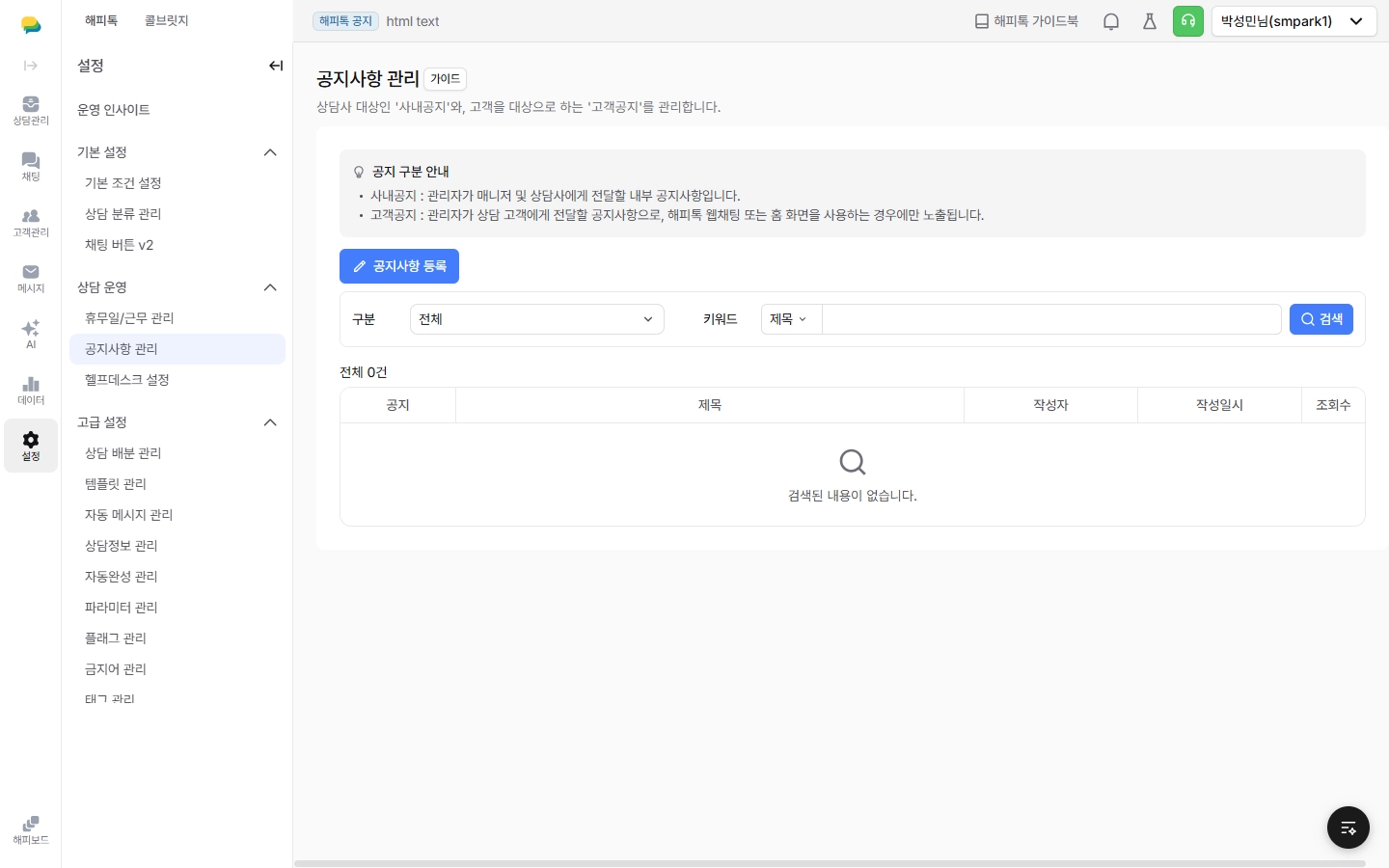Open 채팅 in the left rail
The height and width of the screenshot is (868, 1389).
[x=31, y=167]
